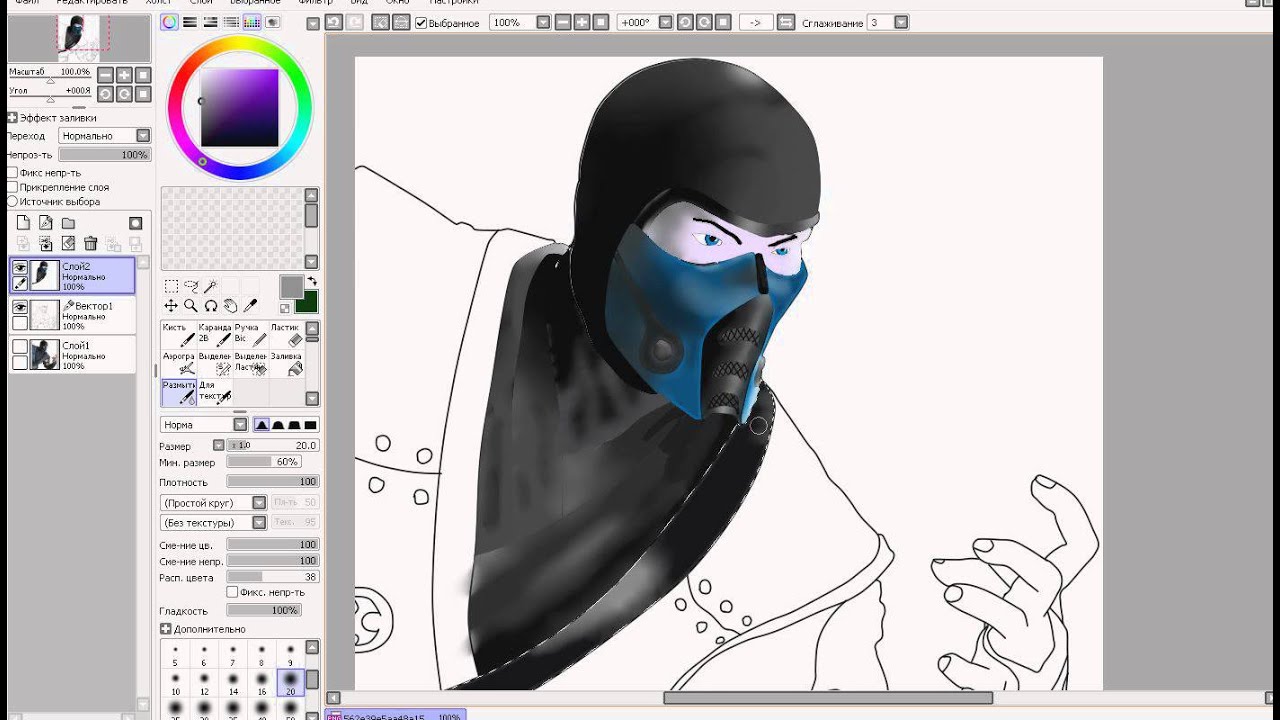
Task: Choose the rectangular selection tool
Action: click(x=171, y=286)
